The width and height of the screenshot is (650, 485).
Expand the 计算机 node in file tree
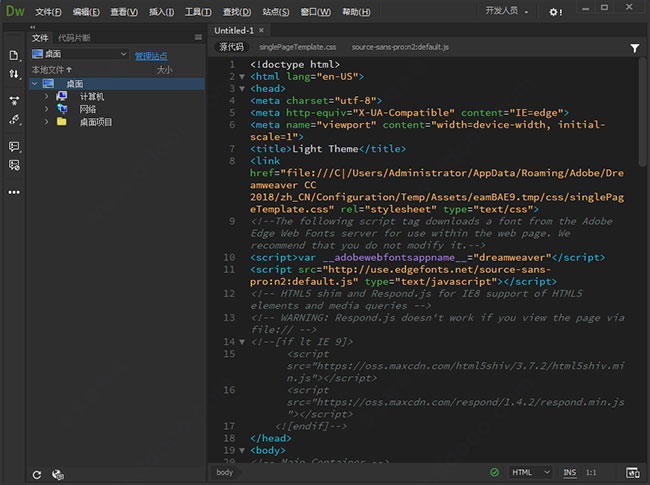click(46, 96)
